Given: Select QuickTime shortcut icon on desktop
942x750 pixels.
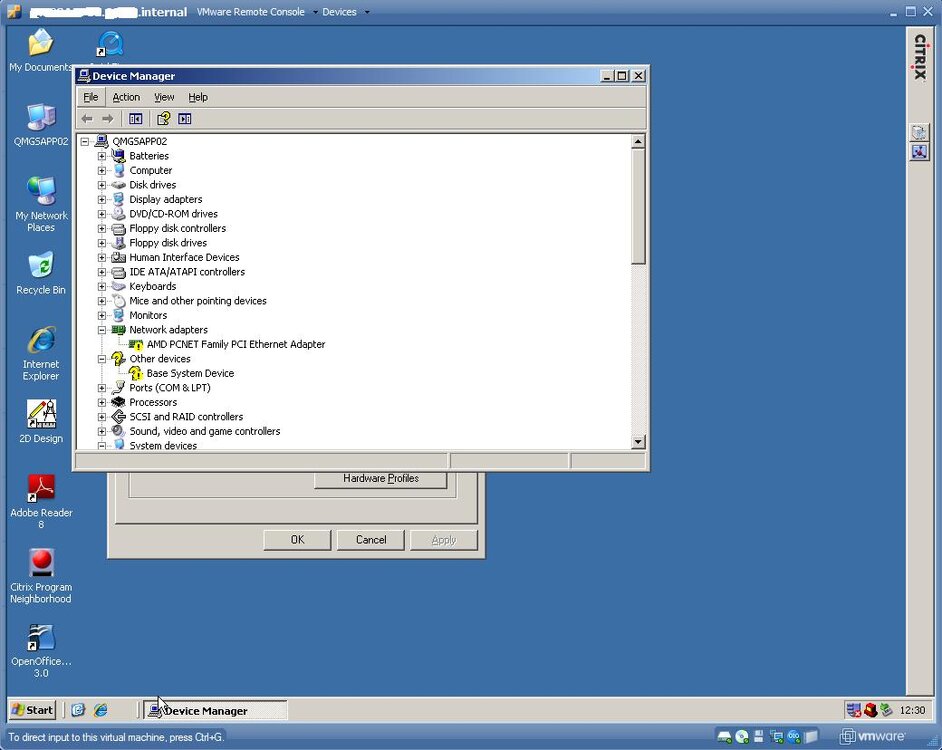Looking at the screenshot, I should (110, 44).
